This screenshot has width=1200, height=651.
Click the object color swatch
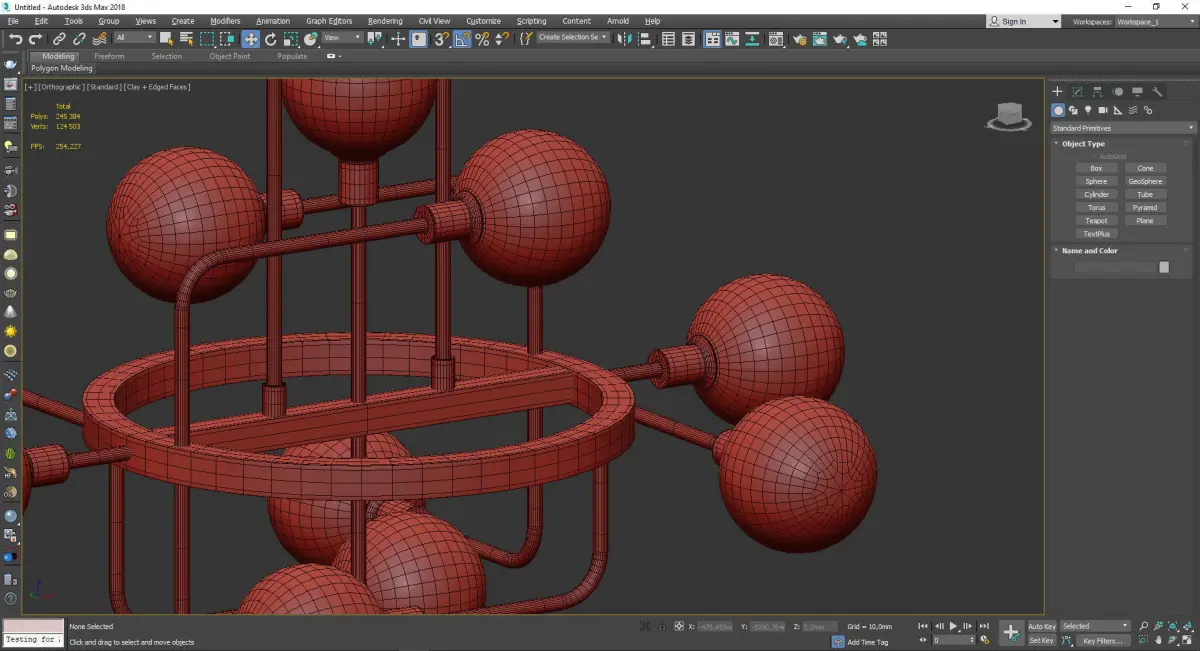pyautogui.click(x=1164, y=267)
